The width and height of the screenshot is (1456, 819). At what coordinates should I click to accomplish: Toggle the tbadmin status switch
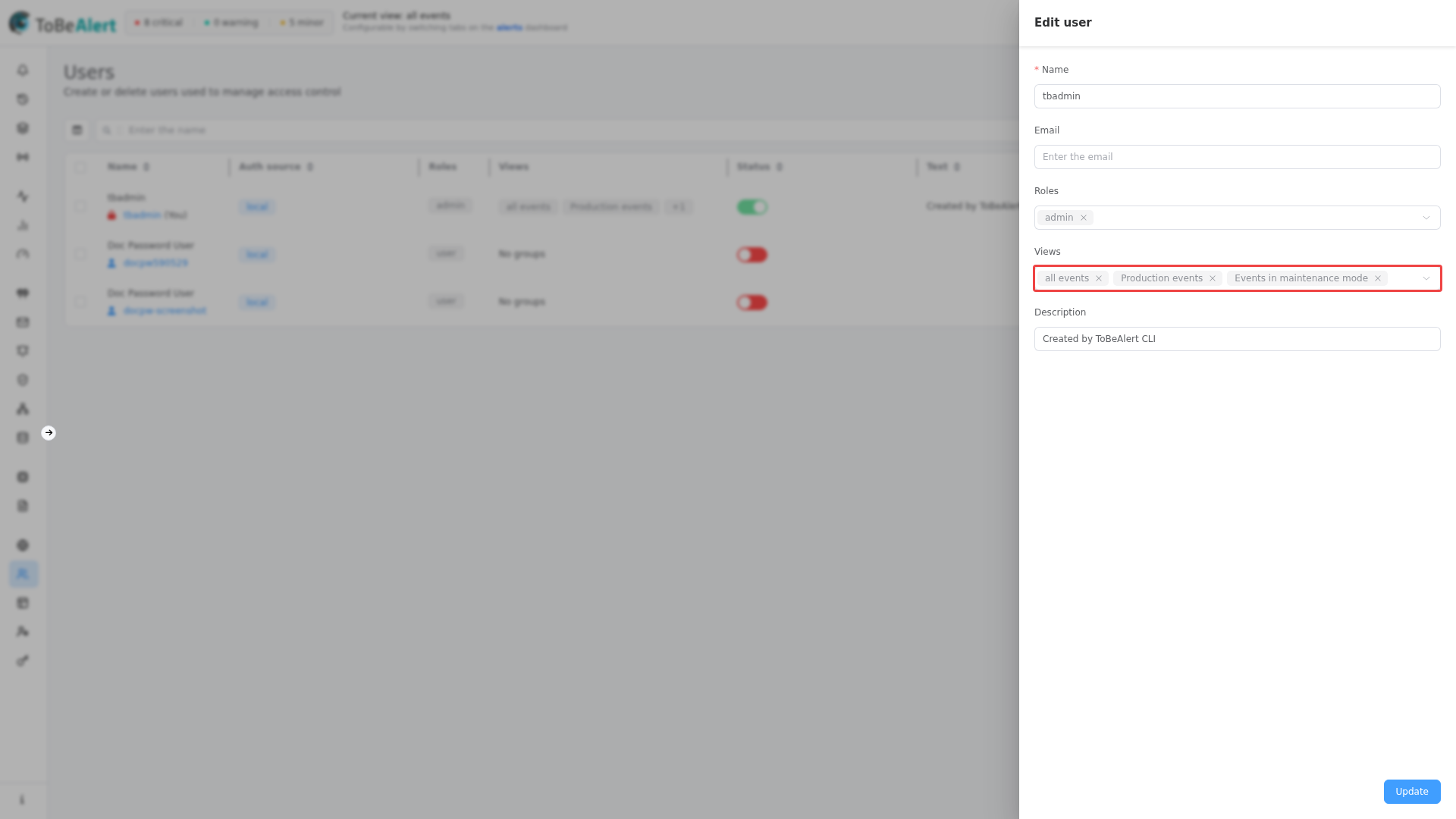(x=752, y=207)
